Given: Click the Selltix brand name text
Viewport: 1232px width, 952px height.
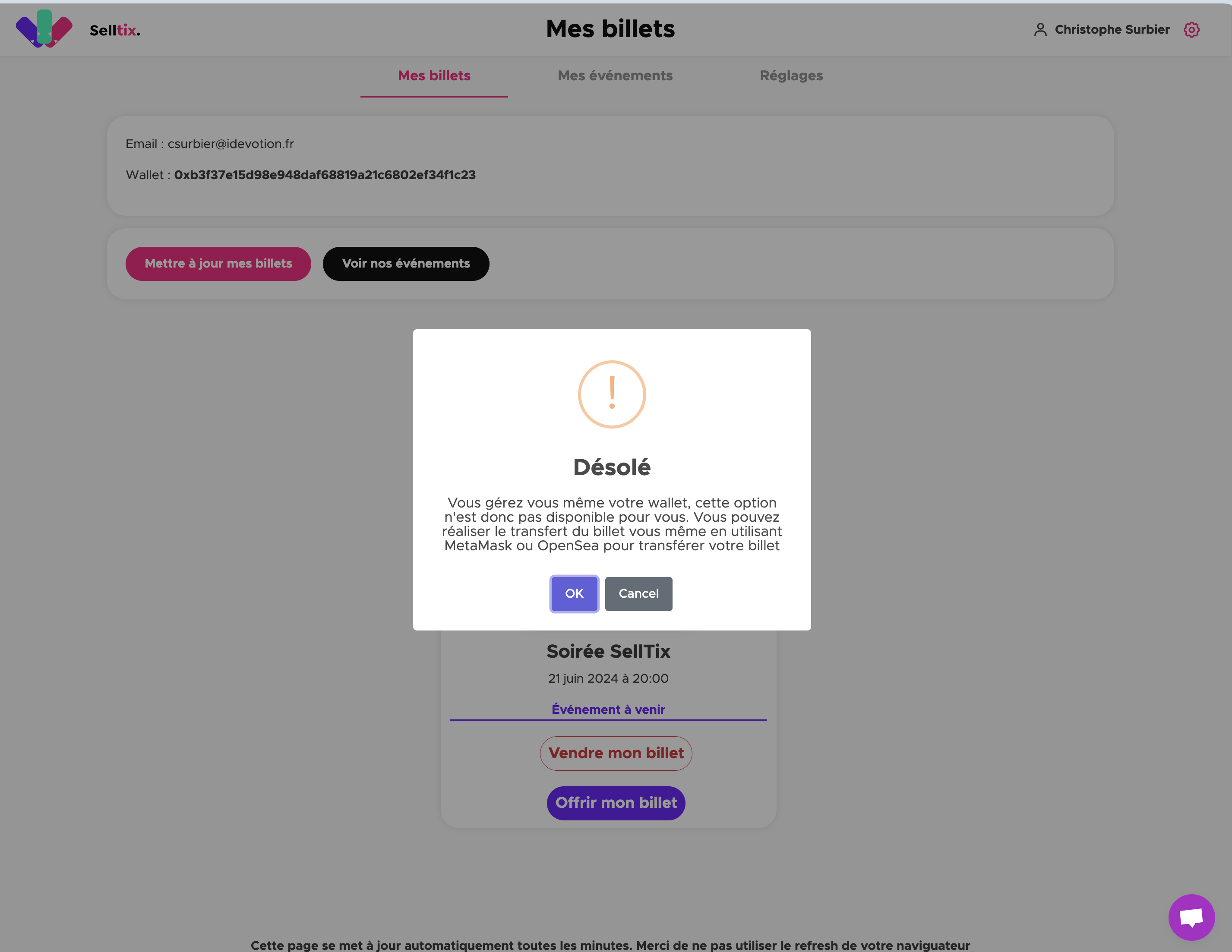Looking at the screenshot, I should (x=114, y=31).
